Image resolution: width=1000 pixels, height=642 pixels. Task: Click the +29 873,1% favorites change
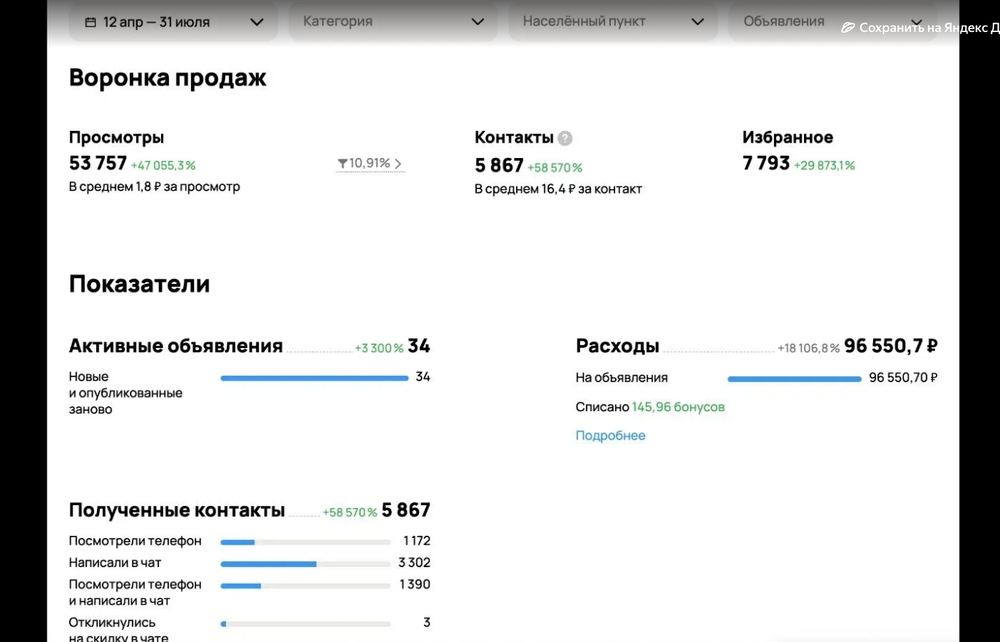coord(824,166)
